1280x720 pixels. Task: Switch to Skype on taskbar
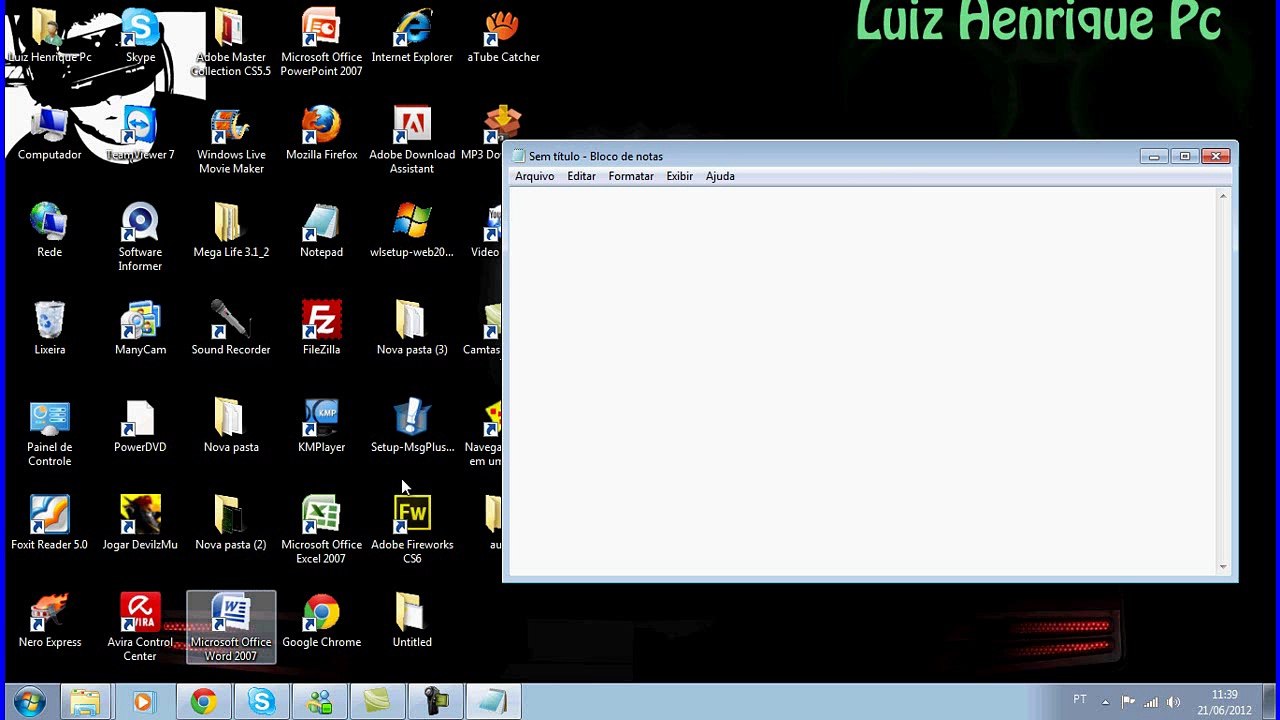[x=262, y=702]
